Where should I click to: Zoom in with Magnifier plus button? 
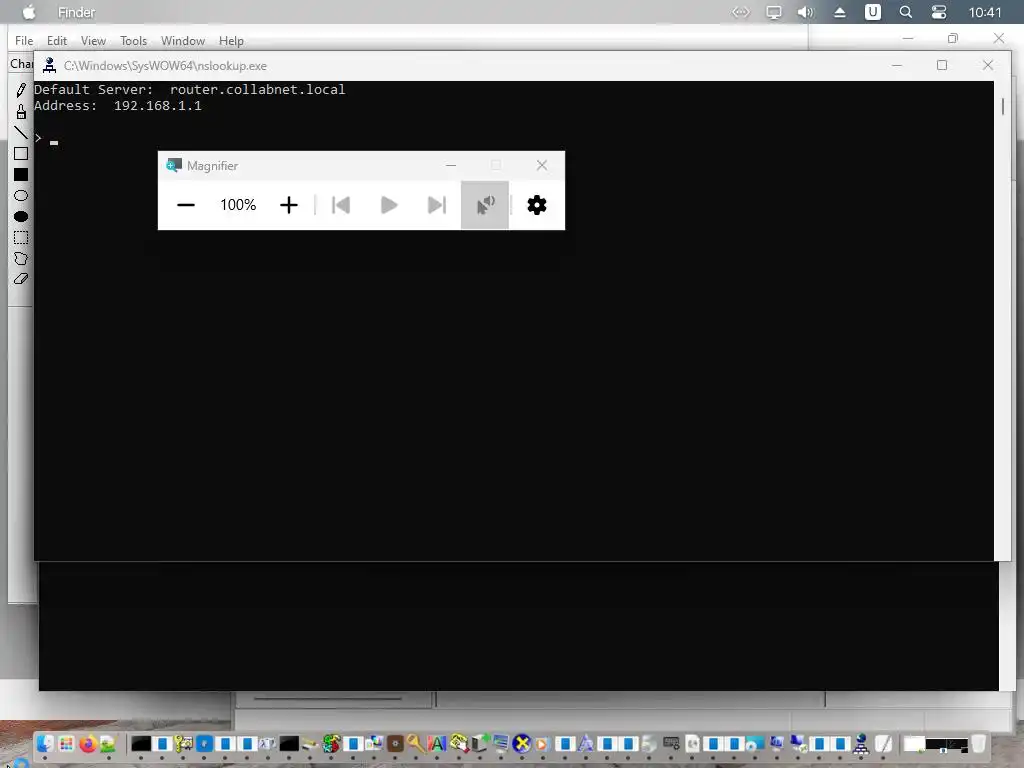pos(289,205)
